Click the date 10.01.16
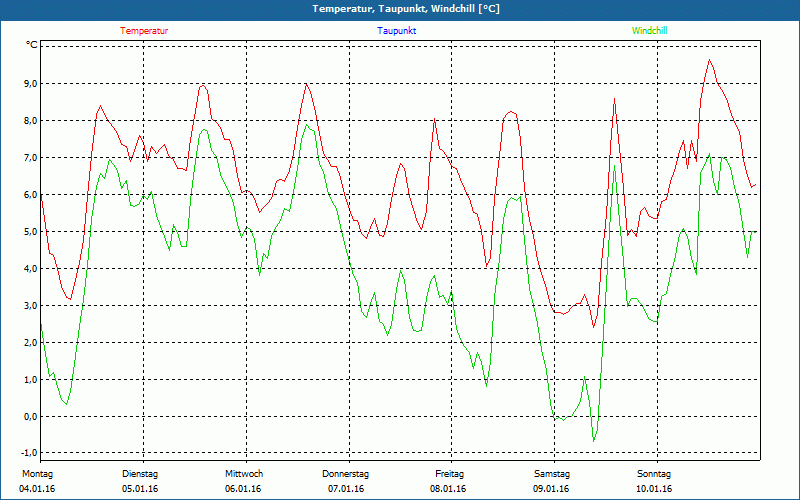Screen dimensions: 800x500 tap(654, 489)
